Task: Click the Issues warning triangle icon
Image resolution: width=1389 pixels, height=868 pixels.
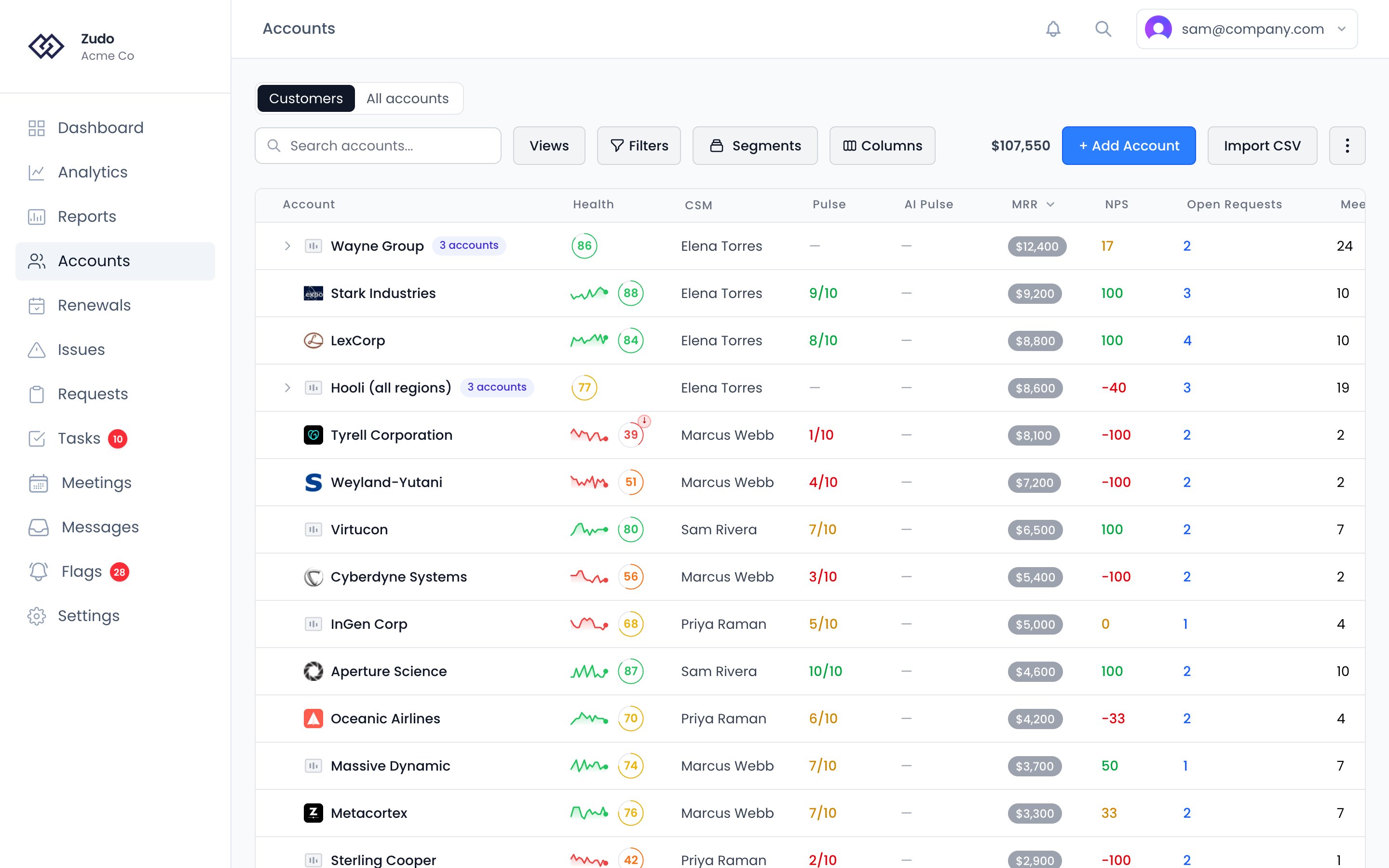Action: [37, 350]
